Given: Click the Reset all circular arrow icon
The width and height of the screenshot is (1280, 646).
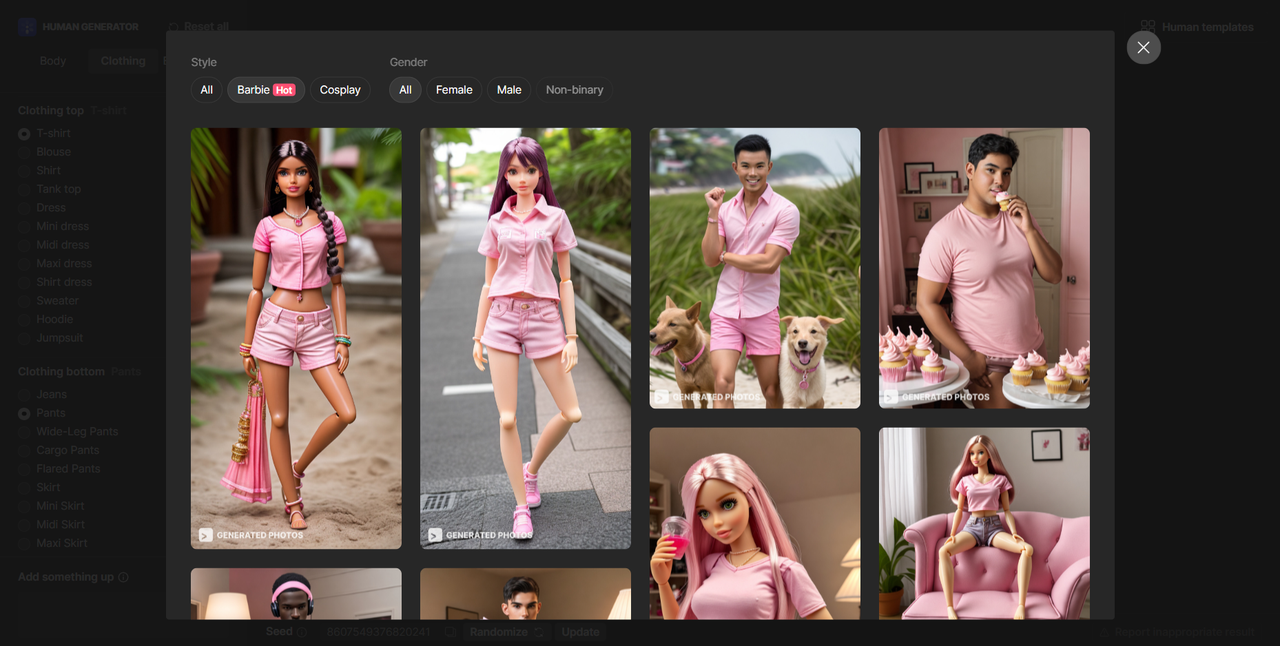Looking at the screenshot, I should tap(174, 27).
